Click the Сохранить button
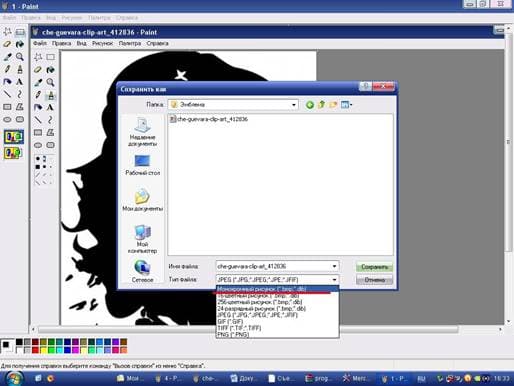 tap(374, 267)
